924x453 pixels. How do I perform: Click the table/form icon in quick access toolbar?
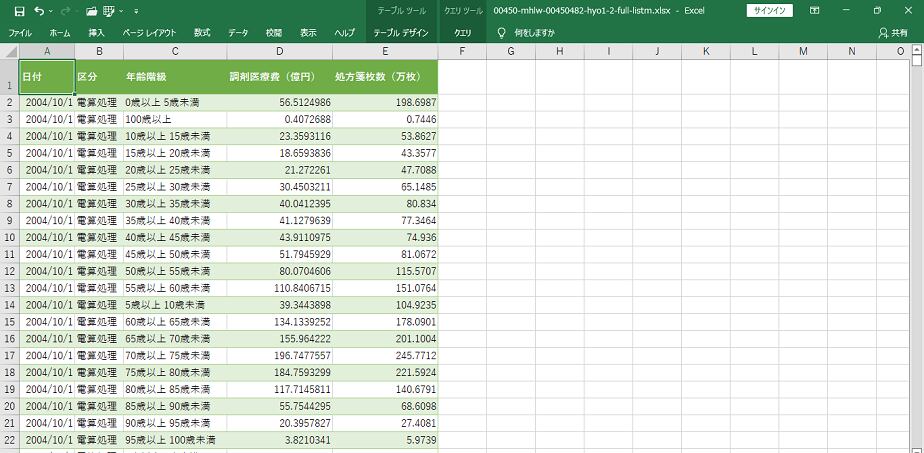tap(107, 11)
